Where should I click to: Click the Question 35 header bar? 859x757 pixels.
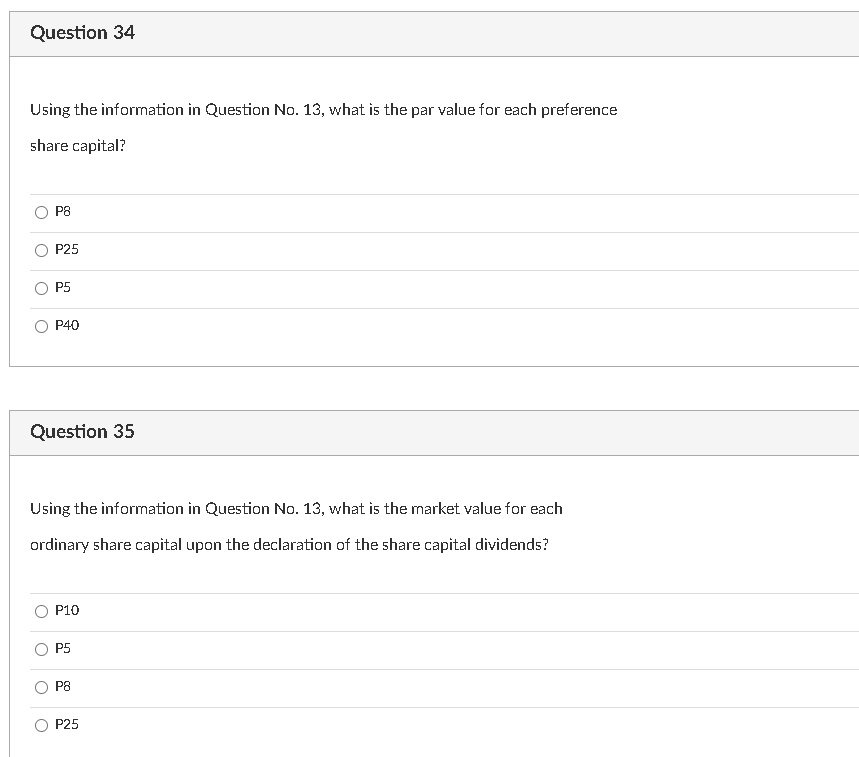(x=430, y=432)
